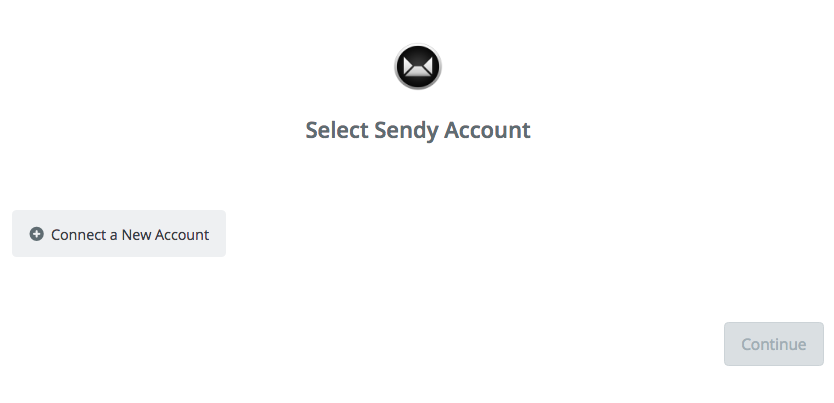Screen dimensions: 834x403
Task: Click the Sendy app logo above the heading
Action: 418,66
